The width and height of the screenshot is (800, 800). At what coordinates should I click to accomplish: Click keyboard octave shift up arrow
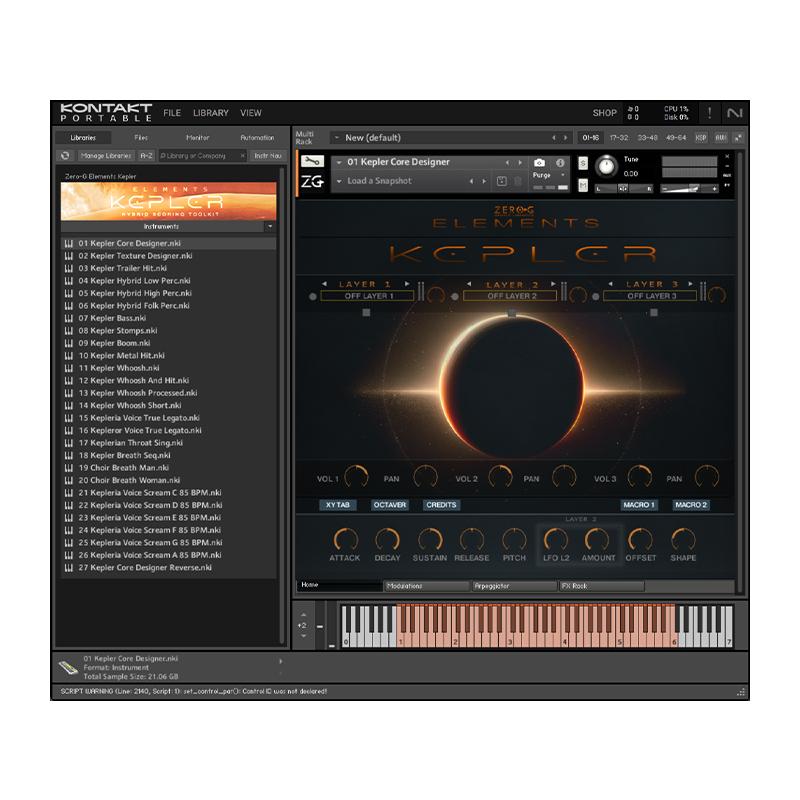pyautogui.click(x=303, y=615)
